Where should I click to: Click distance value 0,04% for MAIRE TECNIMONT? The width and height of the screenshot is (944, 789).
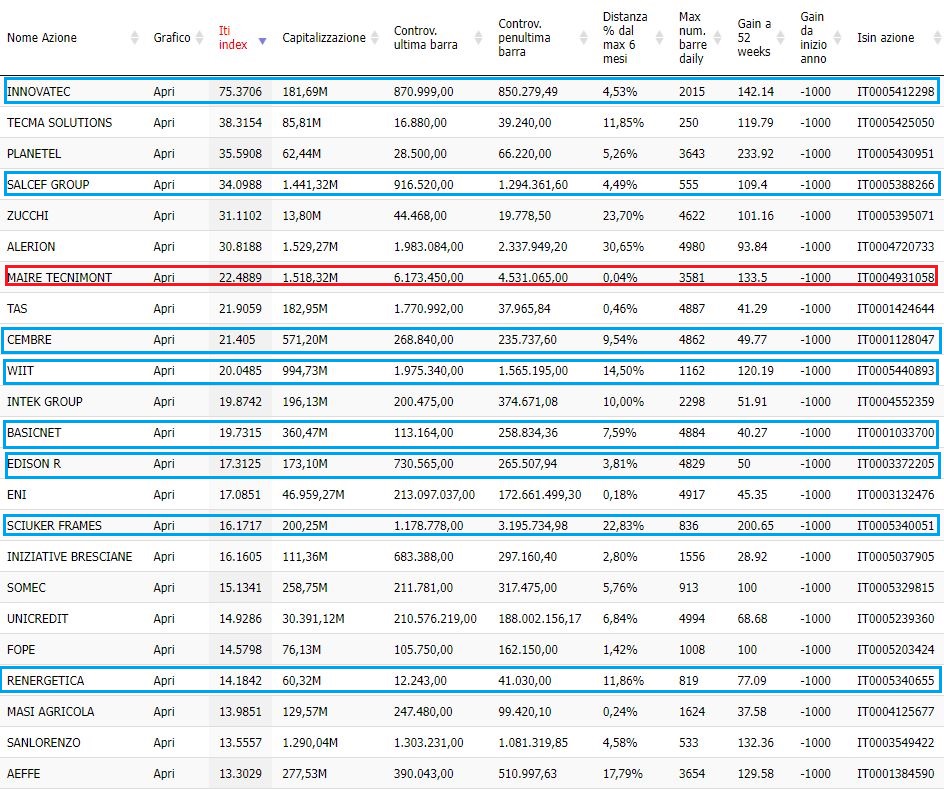620,277
